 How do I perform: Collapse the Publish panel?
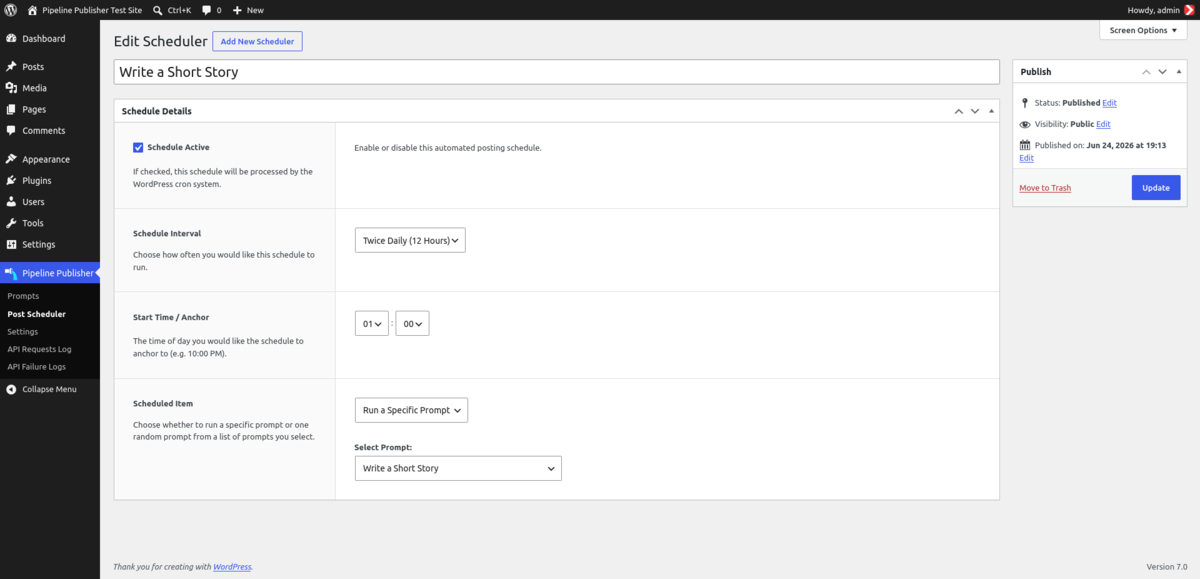(x=1177, y=72)
